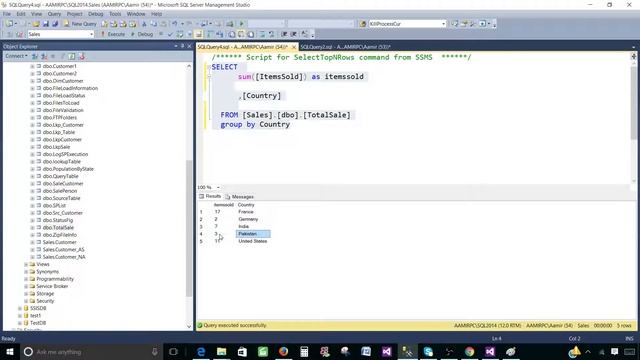Click the Comment out selected lines icon

[x=262, y=34]
